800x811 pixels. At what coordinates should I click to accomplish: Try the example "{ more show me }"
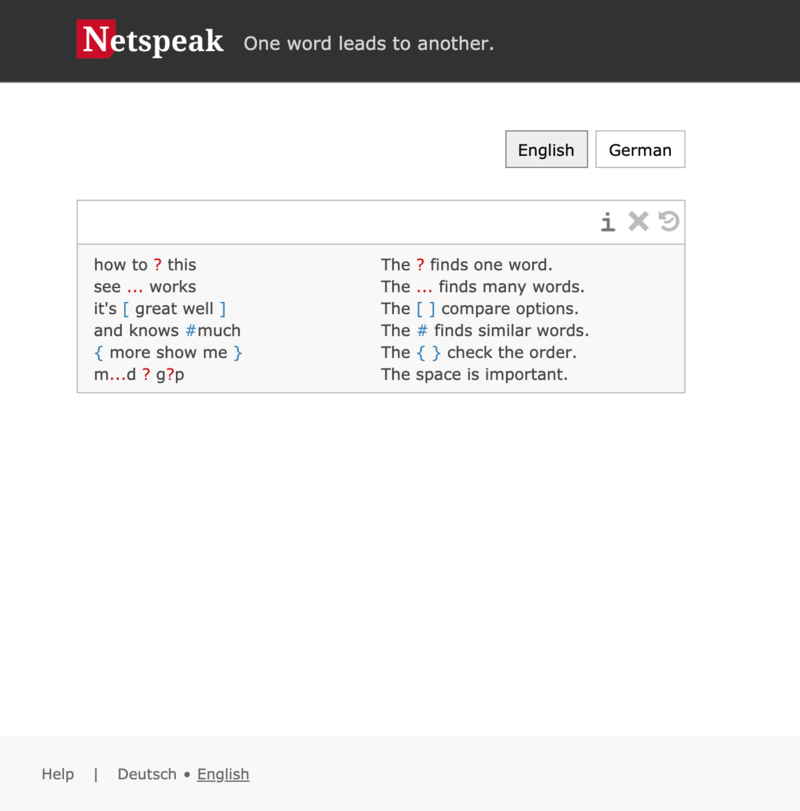pyautogui.click(x=168, y=353)
